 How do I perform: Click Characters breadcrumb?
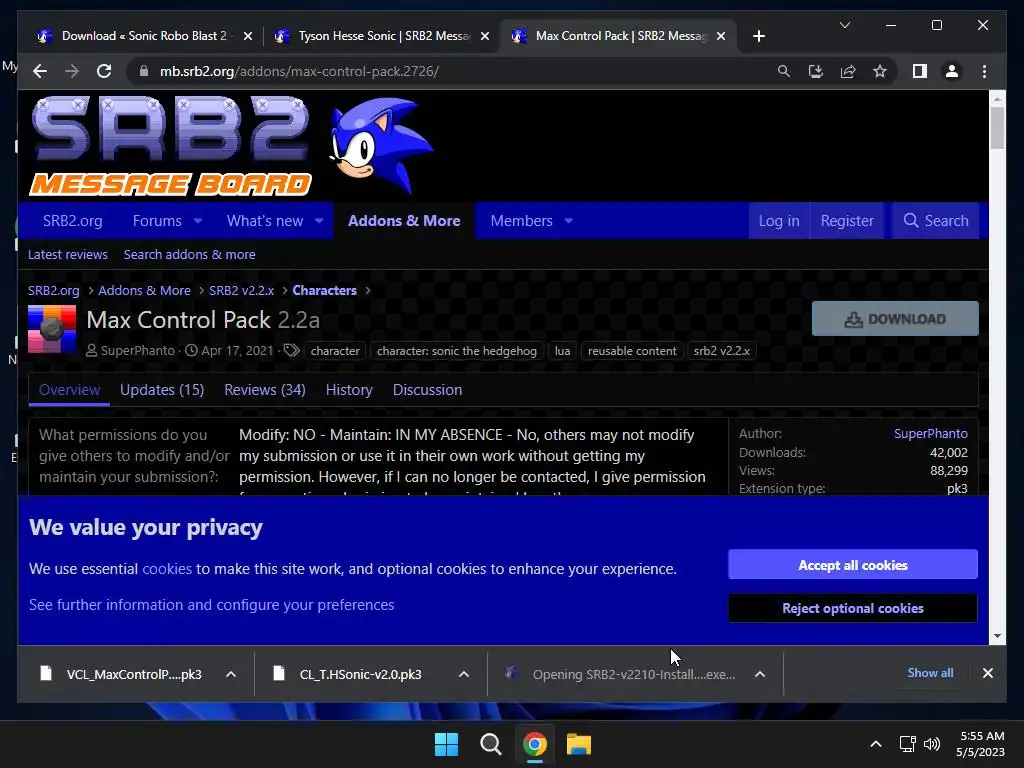coord(325,291)
